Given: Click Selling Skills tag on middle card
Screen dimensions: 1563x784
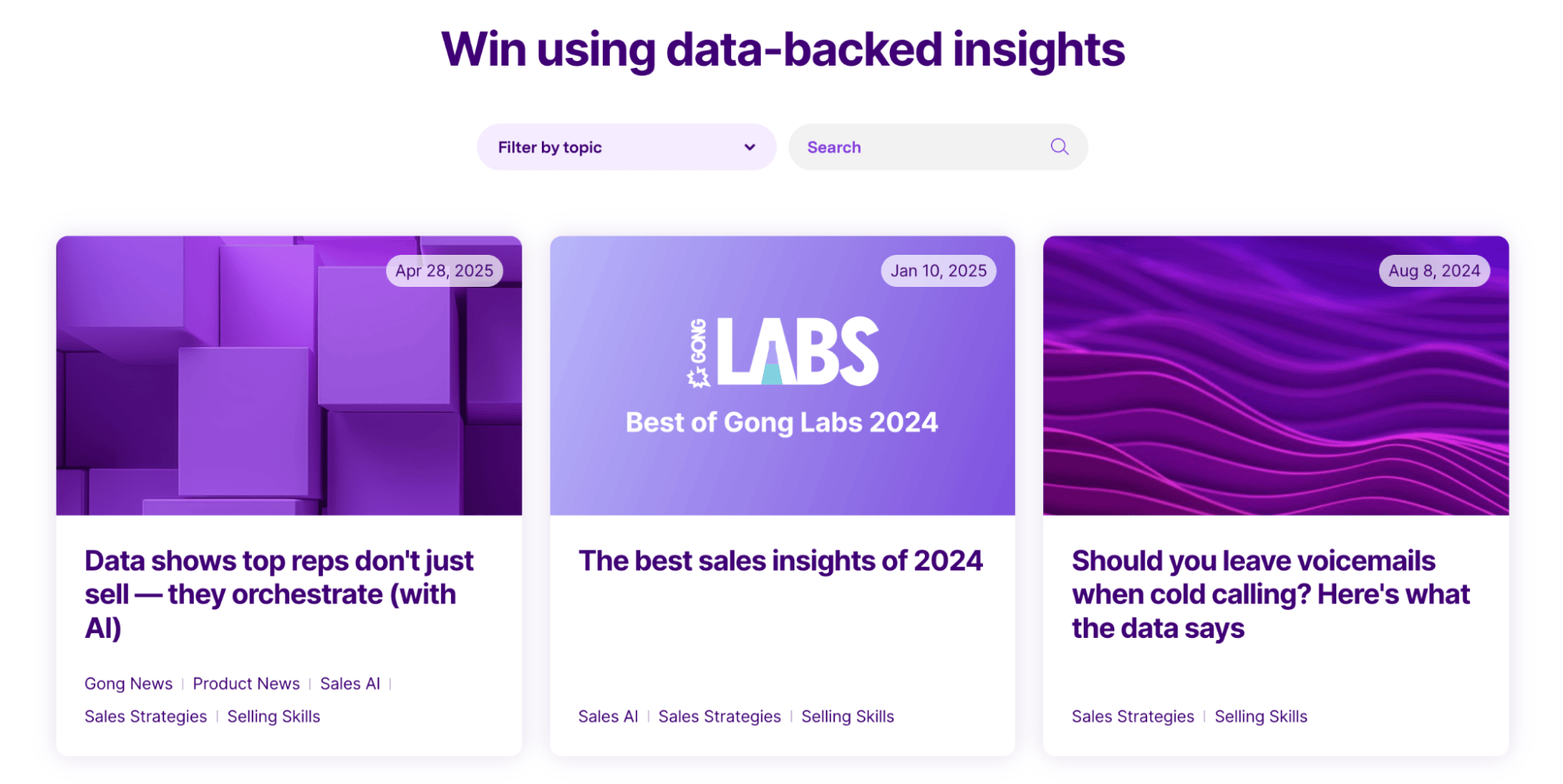Looking at the screenshot, I should click(848, 717).
